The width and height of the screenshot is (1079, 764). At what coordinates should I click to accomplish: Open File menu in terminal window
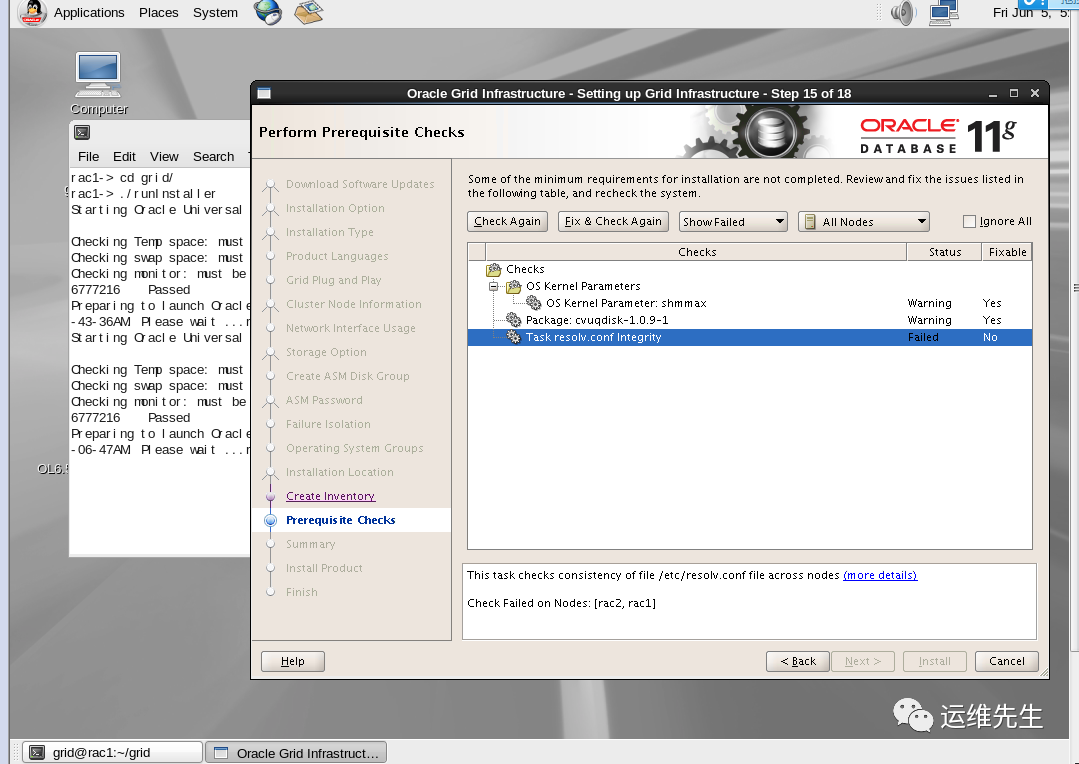coord(88,156)
